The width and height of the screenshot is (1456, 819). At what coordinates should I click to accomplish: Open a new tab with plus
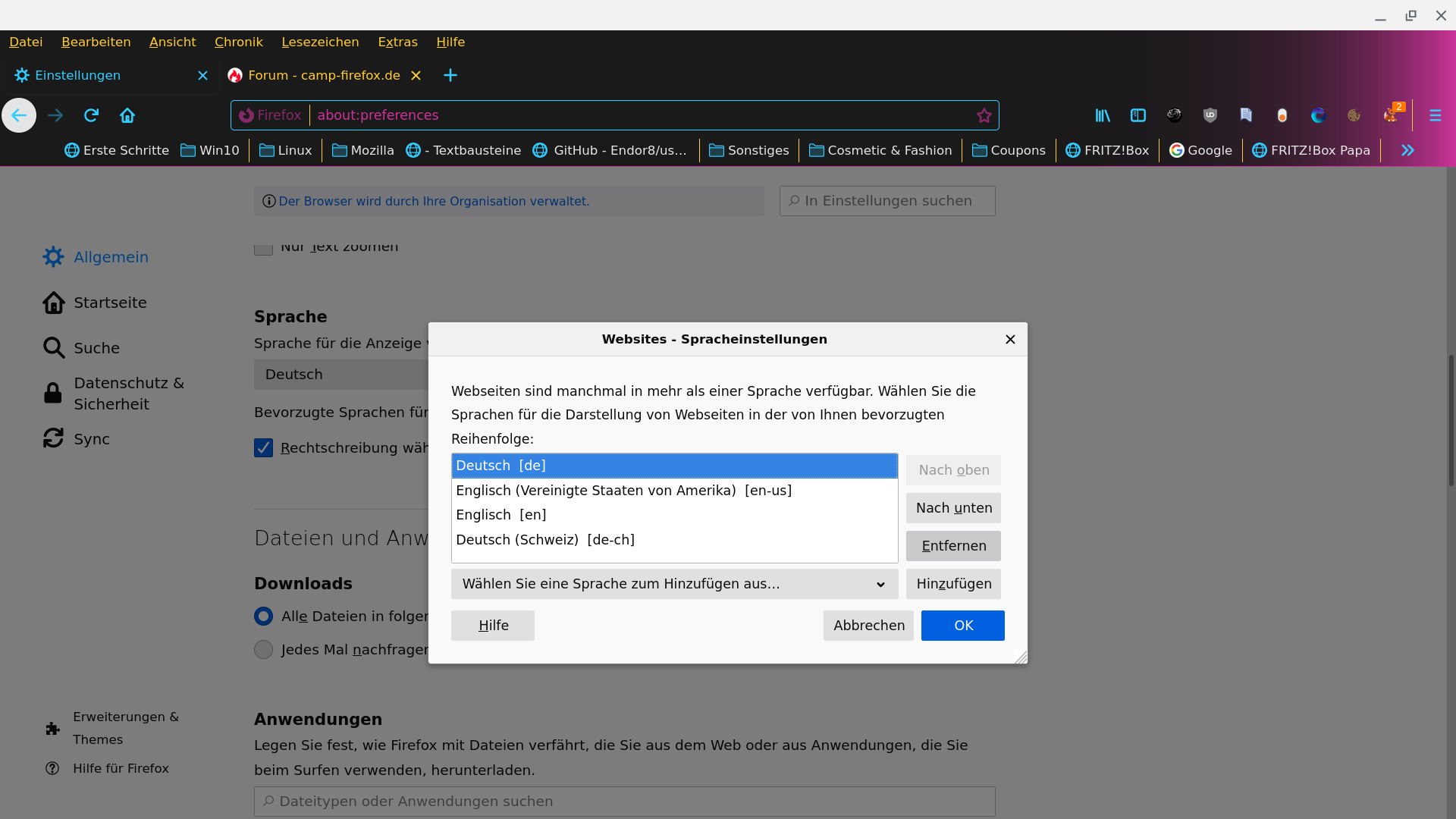click(x=450, y=75)
